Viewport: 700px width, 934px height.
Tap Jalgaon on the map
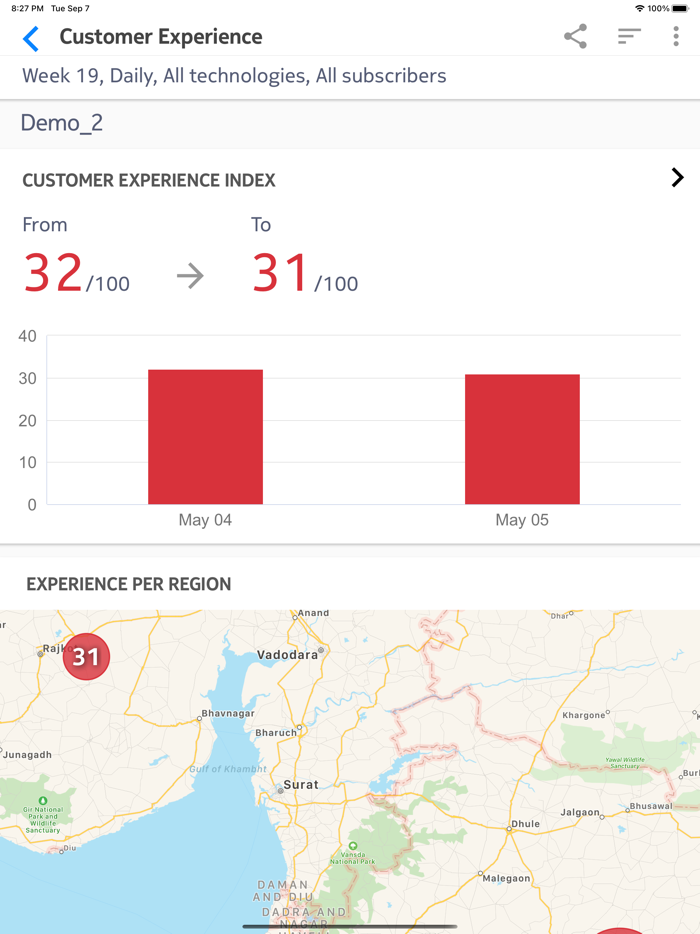pyautogui.click(x=580, y=812)
